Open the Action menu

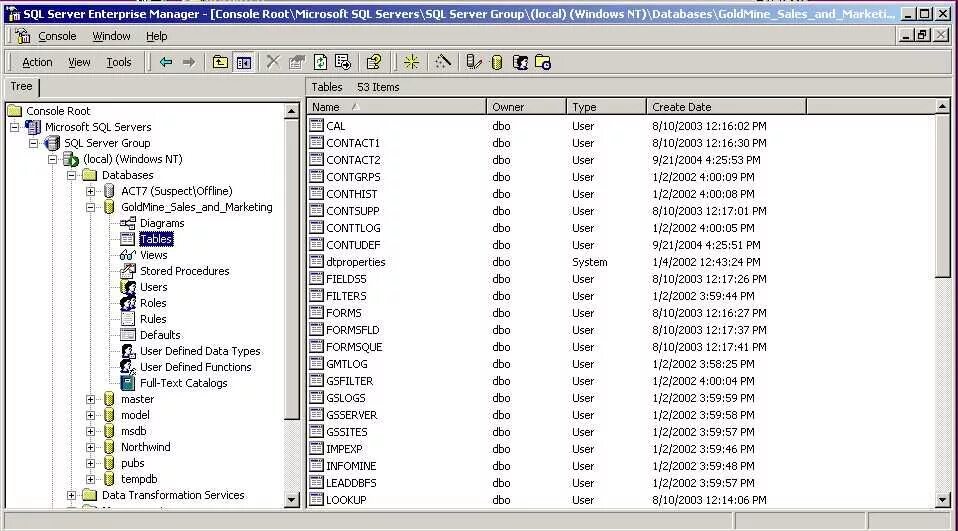pos(37,62)
